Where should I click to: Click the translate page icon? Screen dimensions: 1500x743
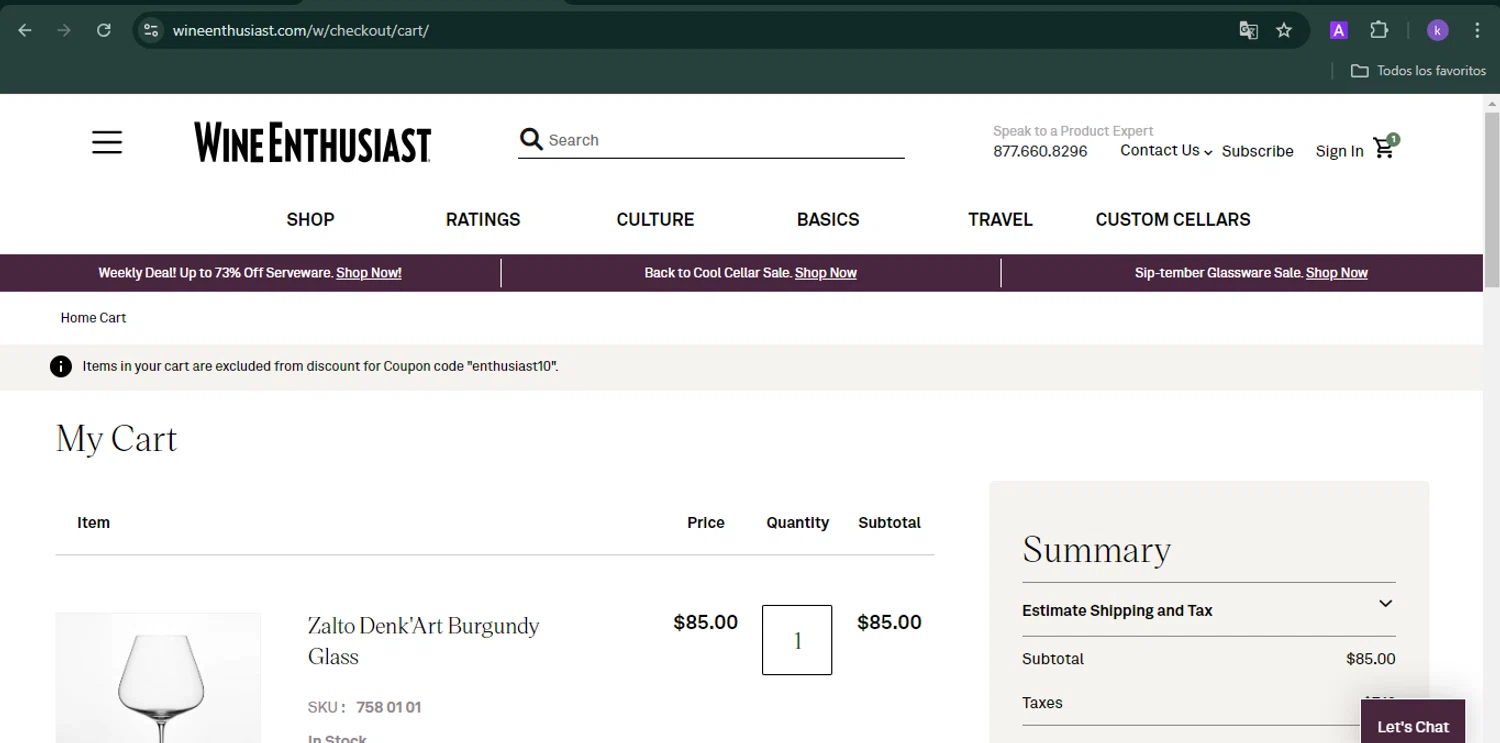1248,30
